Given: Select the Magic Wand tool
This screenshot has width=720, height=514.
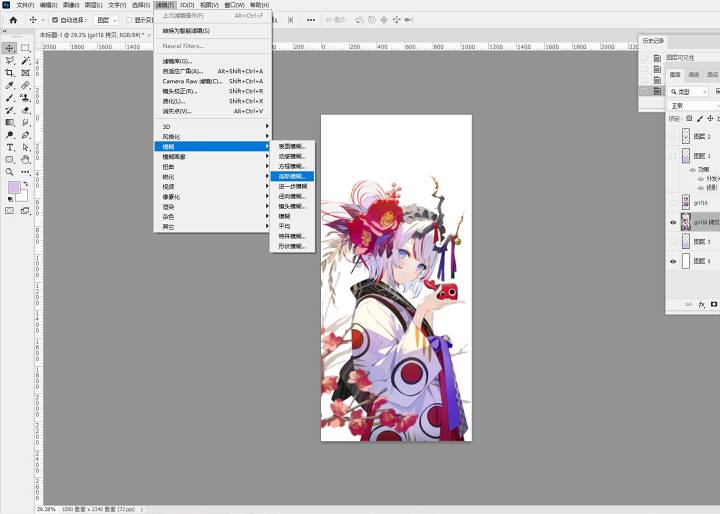Looking at the screenshot, I should coord(25,61).
